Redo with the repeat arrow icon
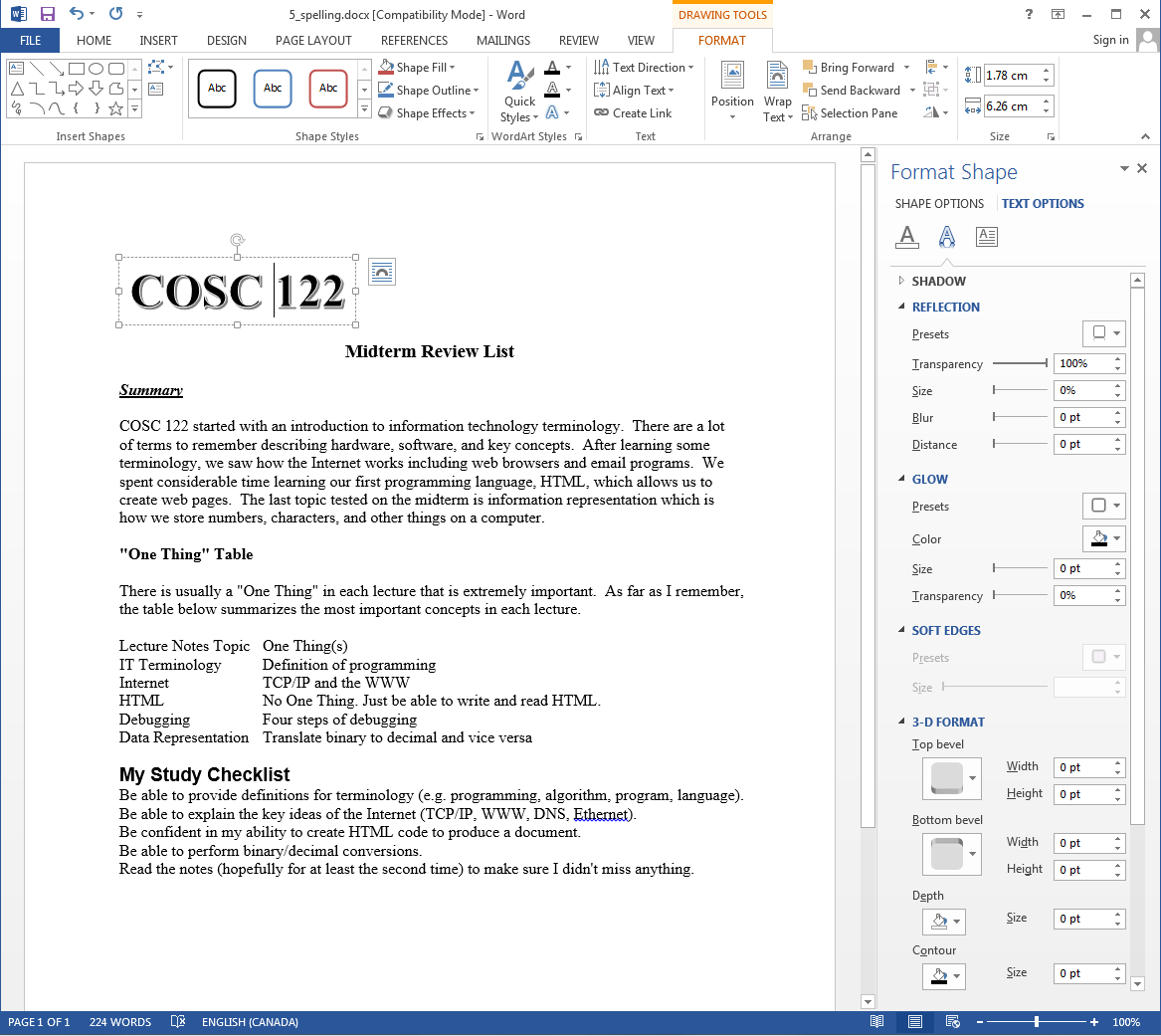The image size is (1161, 1036). pyautogui.click(x=115, y=13)
